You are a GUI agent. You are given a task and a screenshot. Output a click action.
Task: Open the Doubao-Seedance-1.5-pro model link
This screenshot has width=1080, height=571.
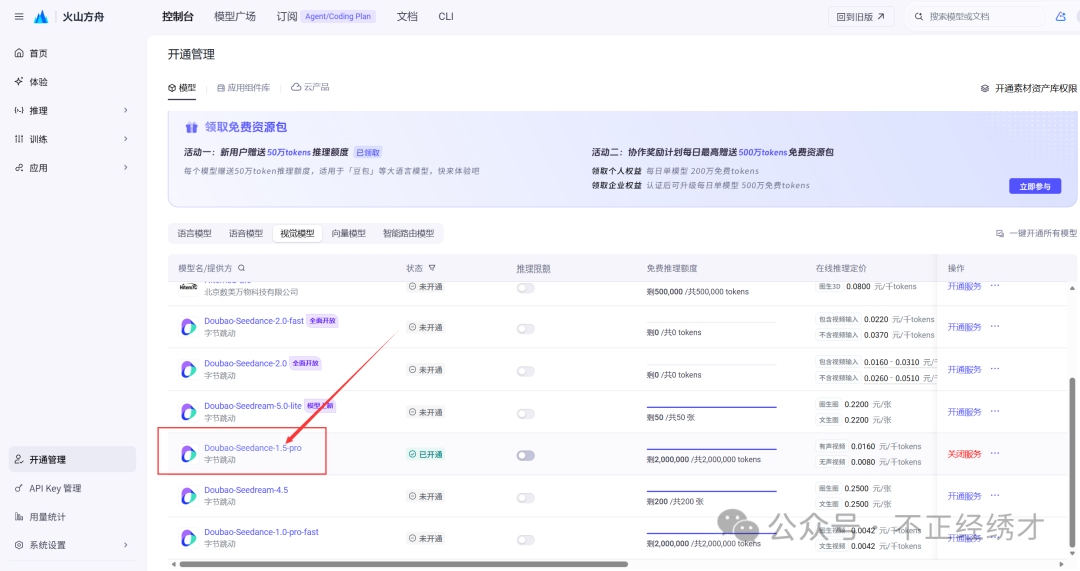click(253, 448)
